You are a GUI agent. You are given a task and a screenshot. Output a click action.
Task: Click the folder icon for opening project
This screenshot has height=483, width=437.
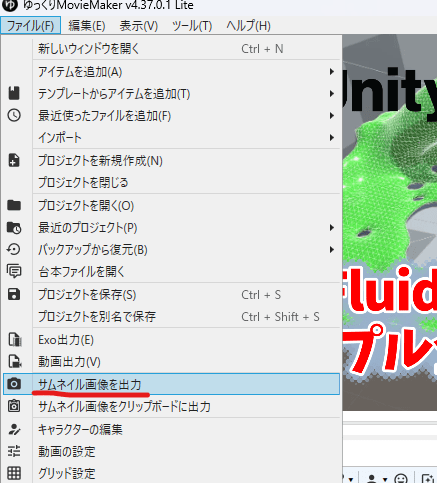[14, 205]
